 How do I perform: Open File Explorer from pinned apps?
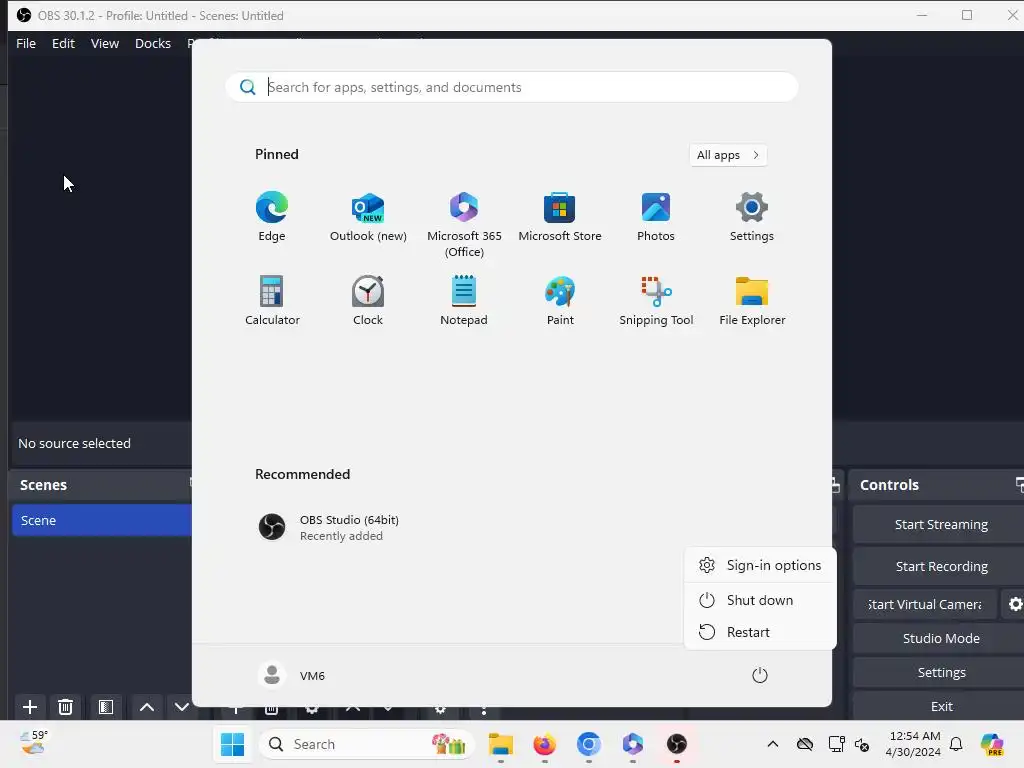752,300
